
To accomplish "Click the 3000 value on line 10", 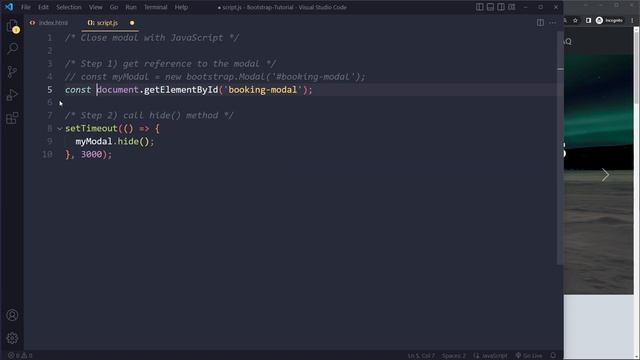I will click(91, 154).
